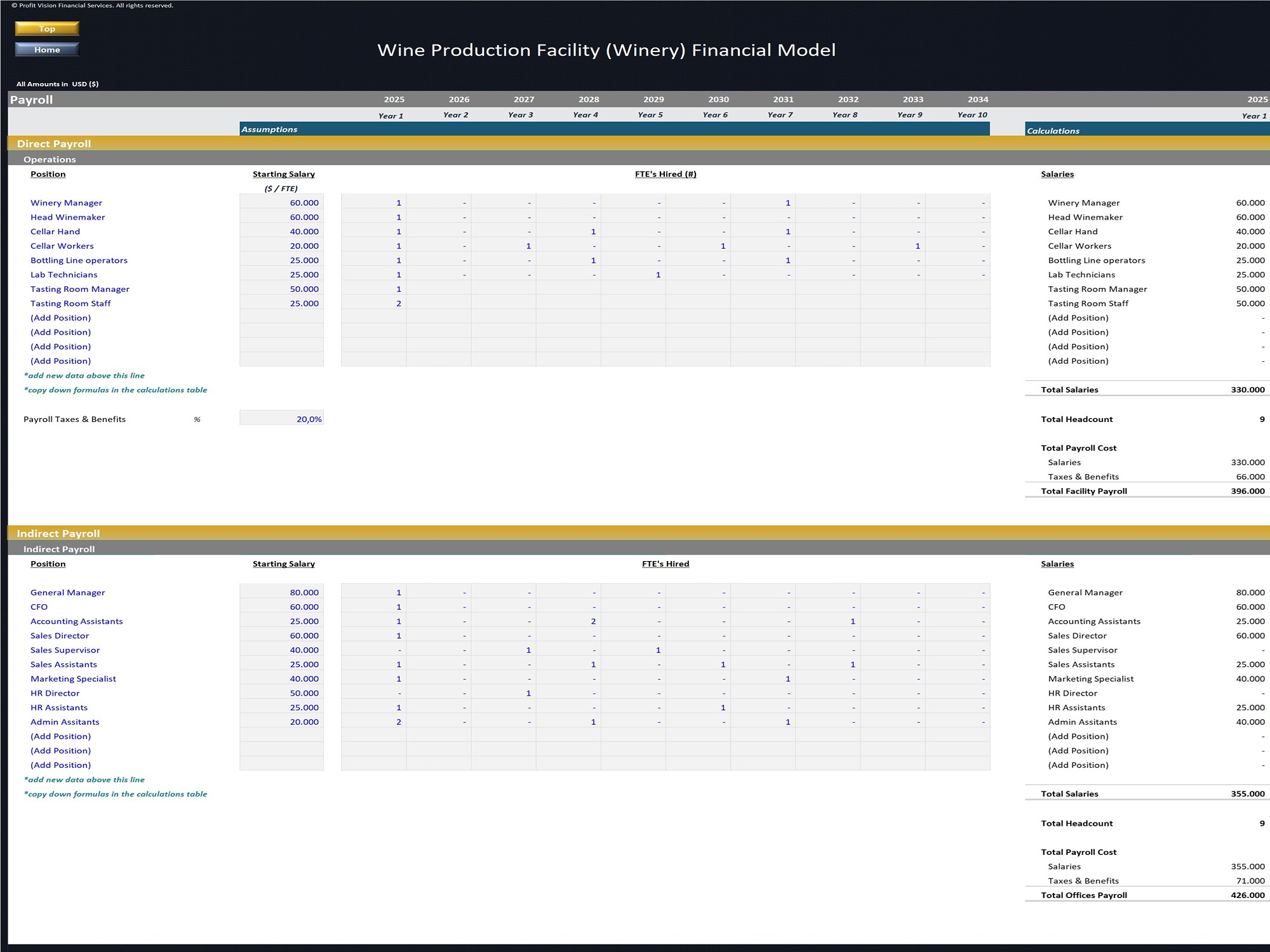Click Head Winemaker position label
The height and width of the screenshot is (952, 1270).
[x=67, y=217]
